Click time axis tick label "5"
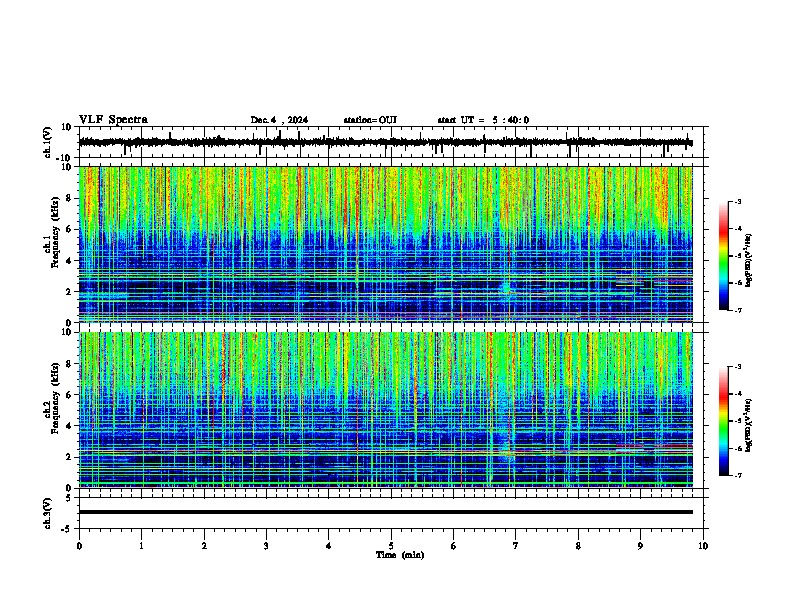Screen dimensions: 792x612 (391, 546)
